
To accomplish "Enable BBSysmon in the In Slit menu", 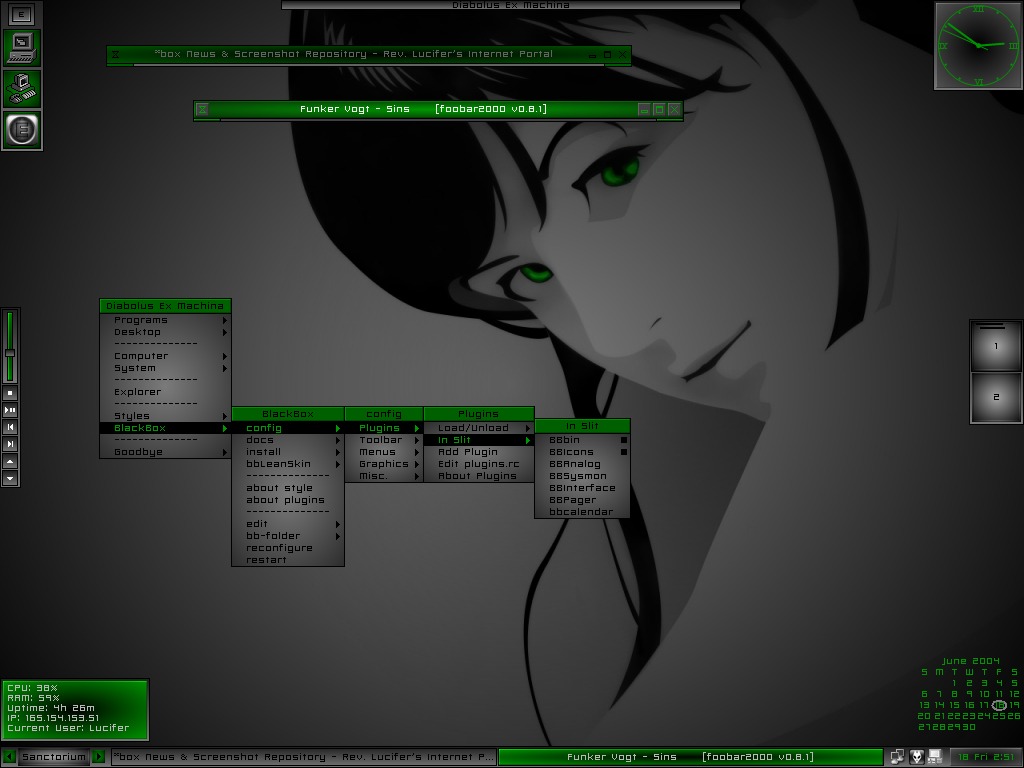I will pos(578,476).
